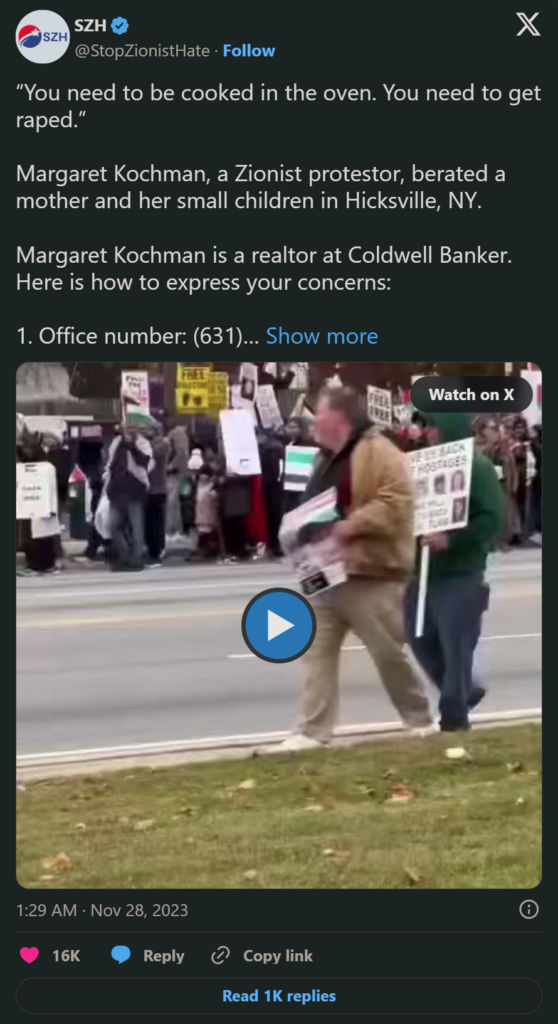Image resolution: width=558 pixels, height=1024 pixels.
Task: Open the Twitter for Websites info icon
Action: 529,910
